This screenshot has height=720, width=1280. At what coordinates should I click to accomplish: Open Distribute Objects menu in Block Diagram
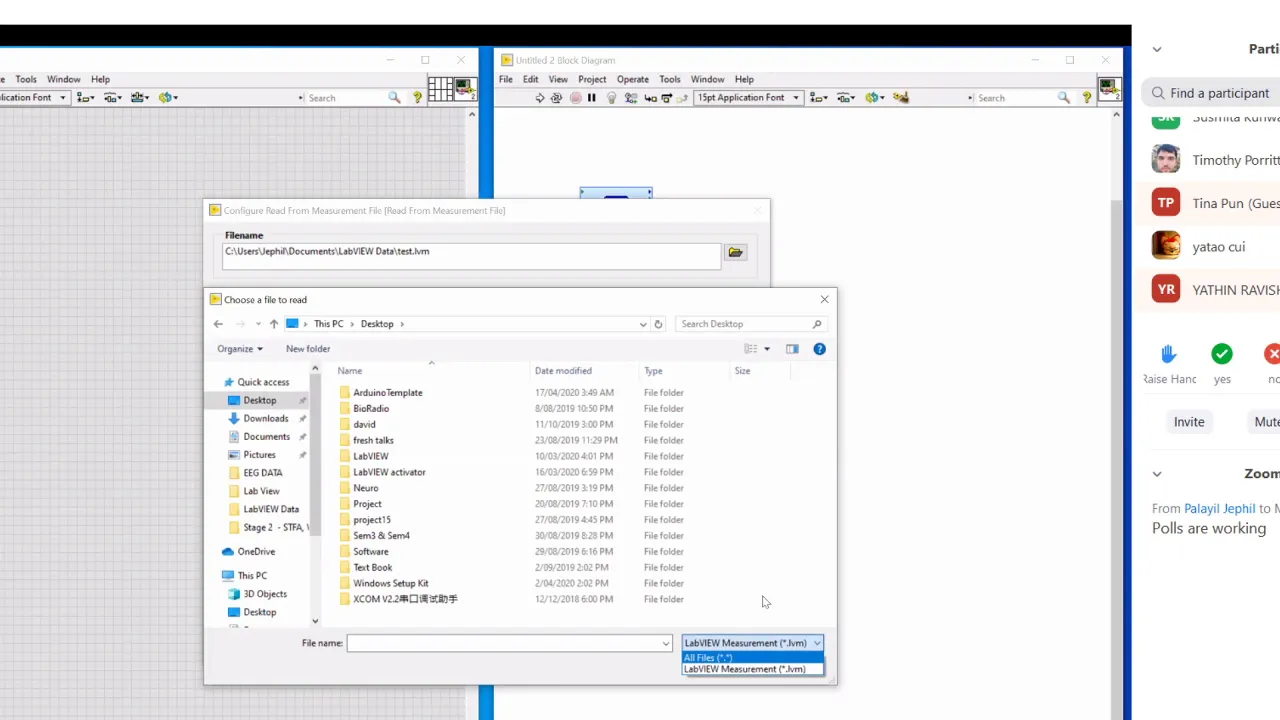(846, 98)
